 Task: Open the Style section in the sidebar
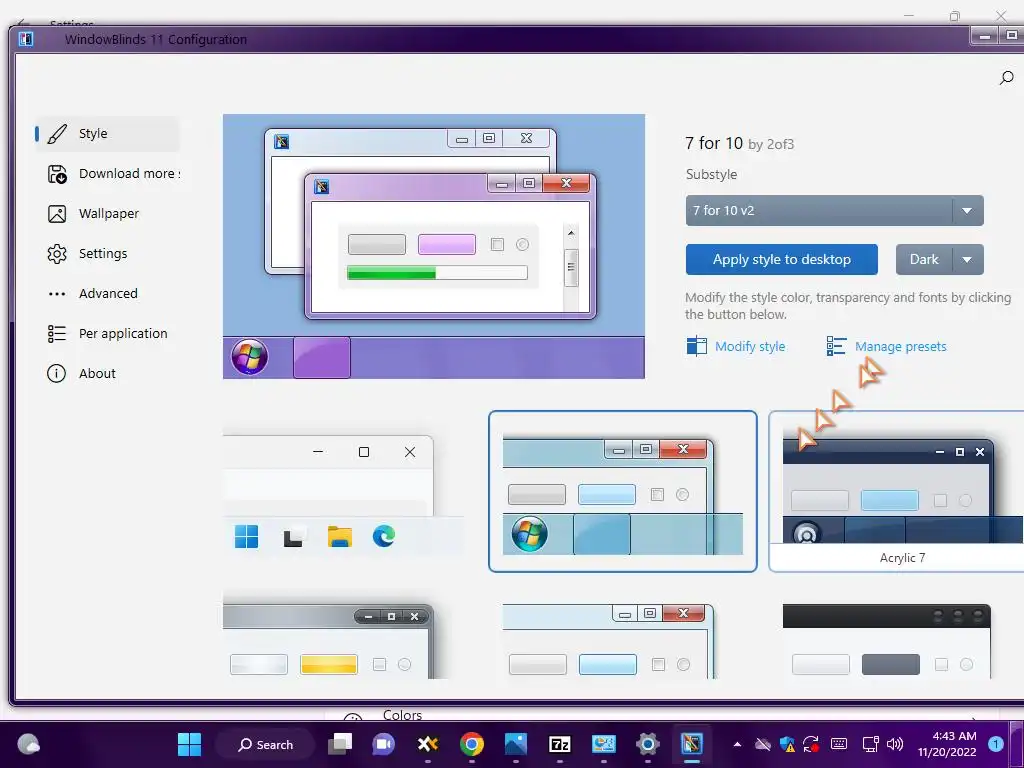click(108, 134)
